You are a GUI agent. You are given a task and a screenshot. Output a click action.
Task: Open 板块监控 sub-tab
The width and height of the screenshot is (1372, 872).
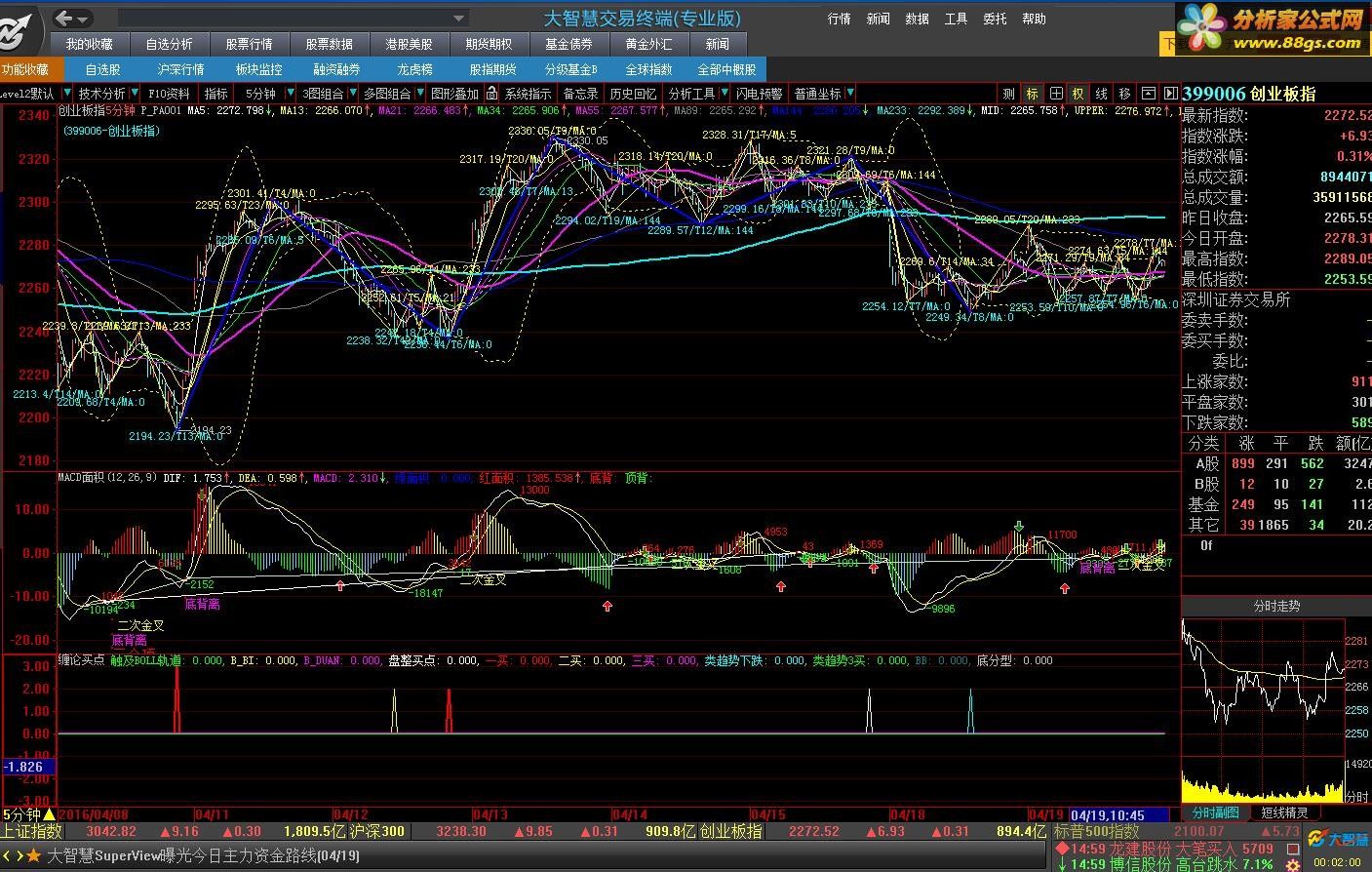coord(259,69)
